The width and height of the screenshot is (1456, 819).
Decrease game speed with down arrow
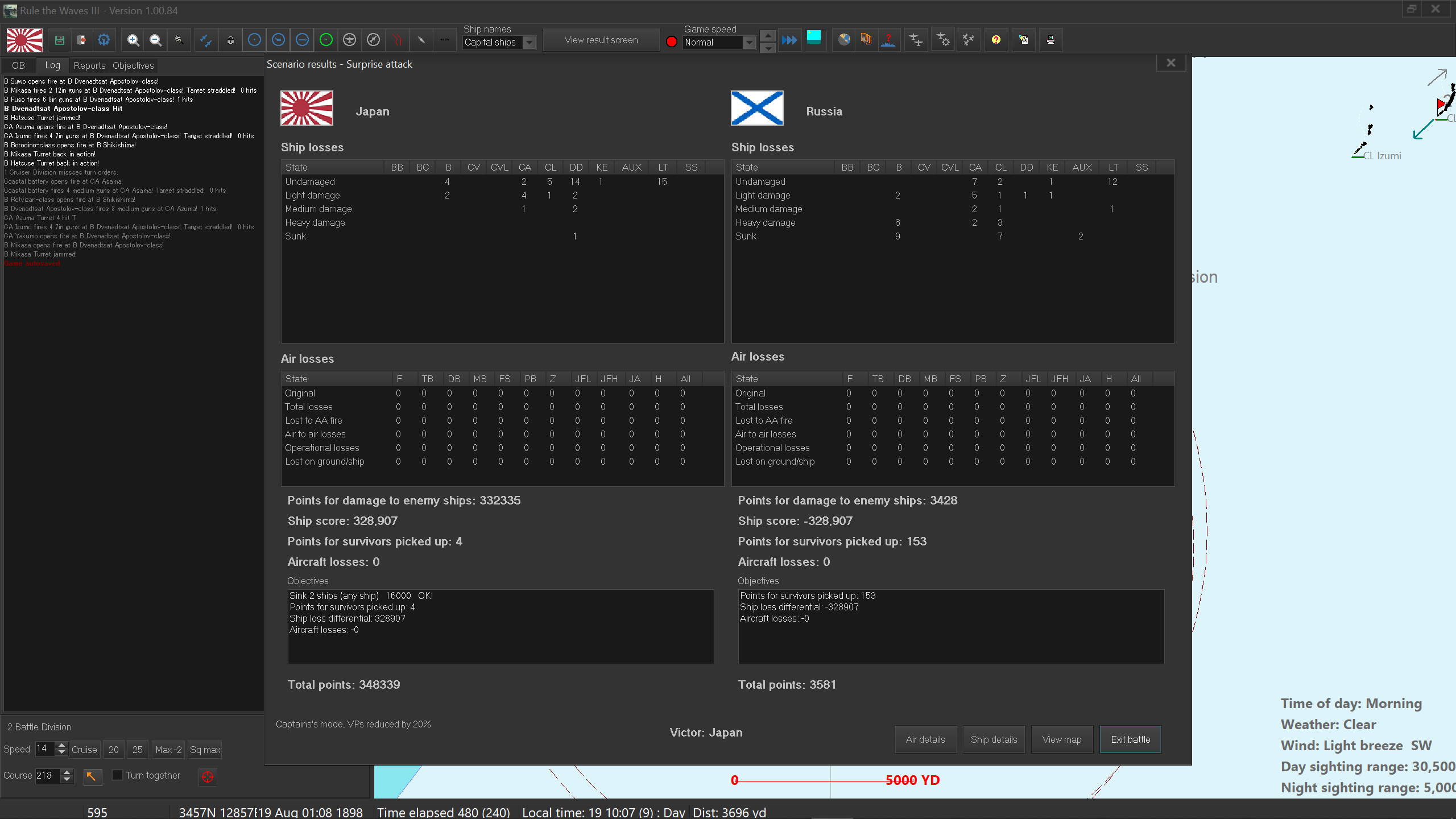768,47
